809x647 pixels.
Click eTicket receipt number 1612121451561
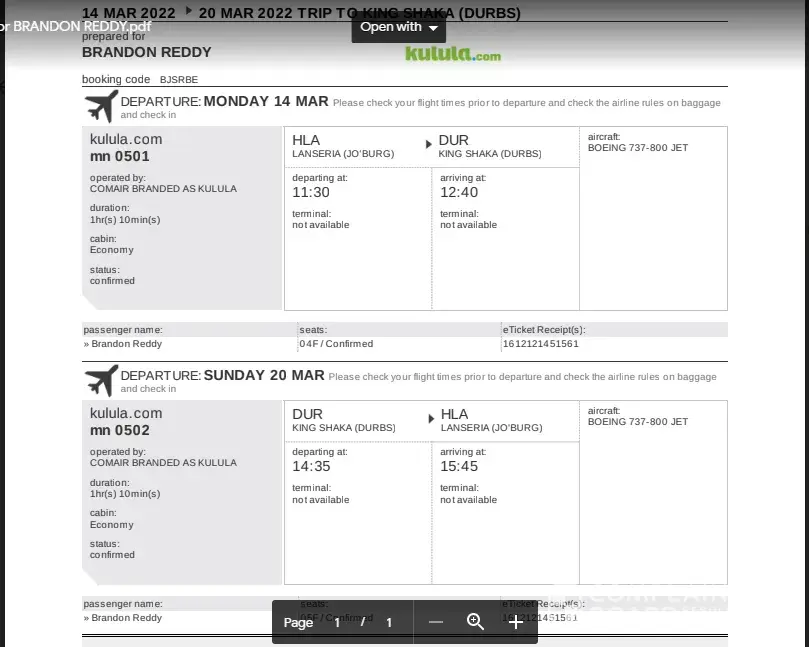[x=540, y=344]
